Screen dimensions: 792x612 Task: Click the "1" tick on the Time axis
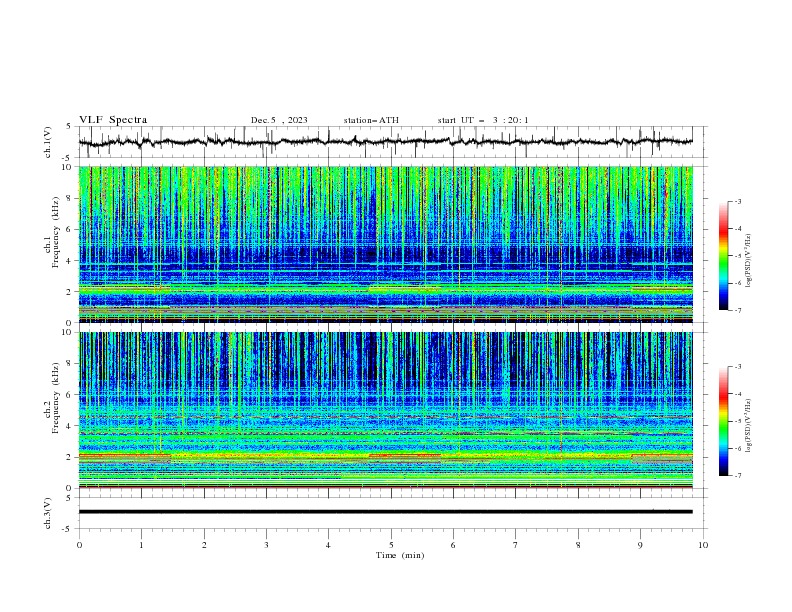(x=141, y=545)
